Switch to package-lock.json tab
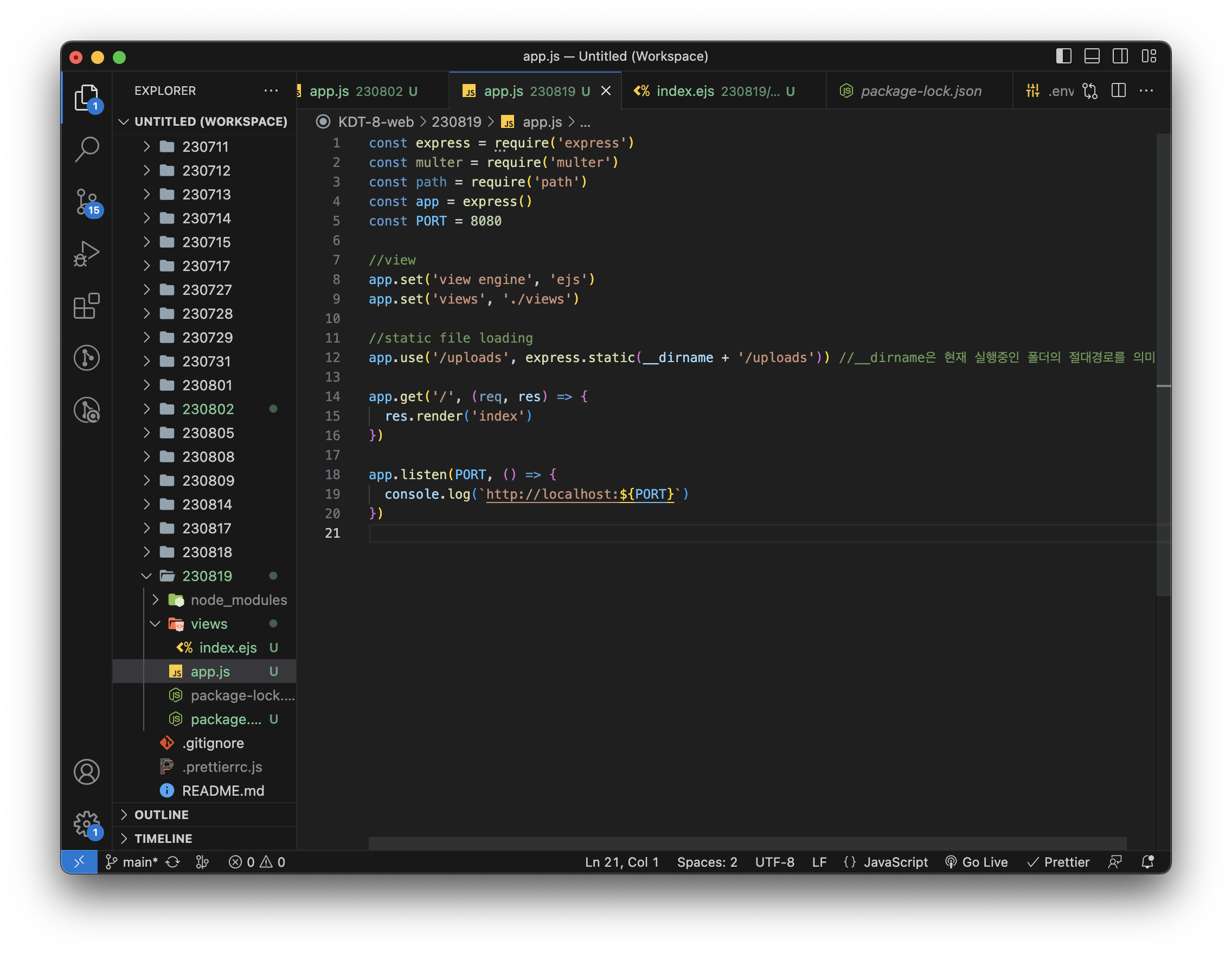The image size is (1232, 954). pos(921,91)
